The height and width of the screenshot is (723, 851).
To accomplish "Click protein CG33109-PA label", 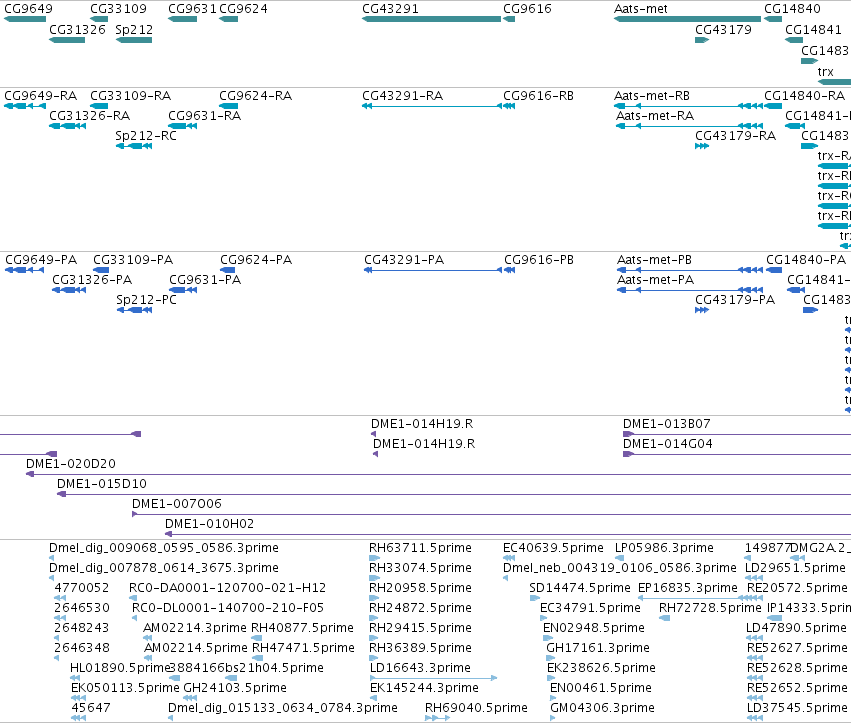I will [133, 259].
